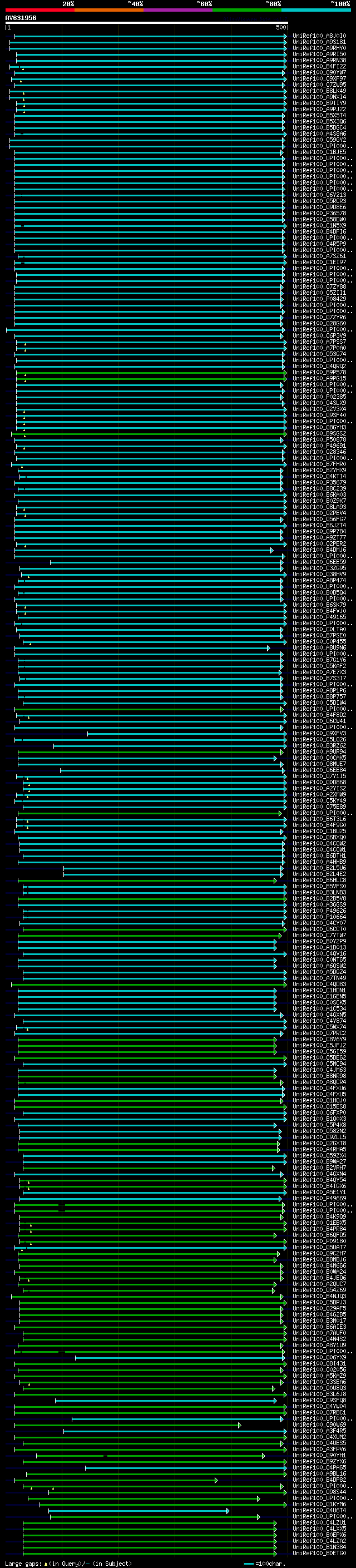Open hit UniRef100_A9S181
The image size is (356, 1568).
319,42
